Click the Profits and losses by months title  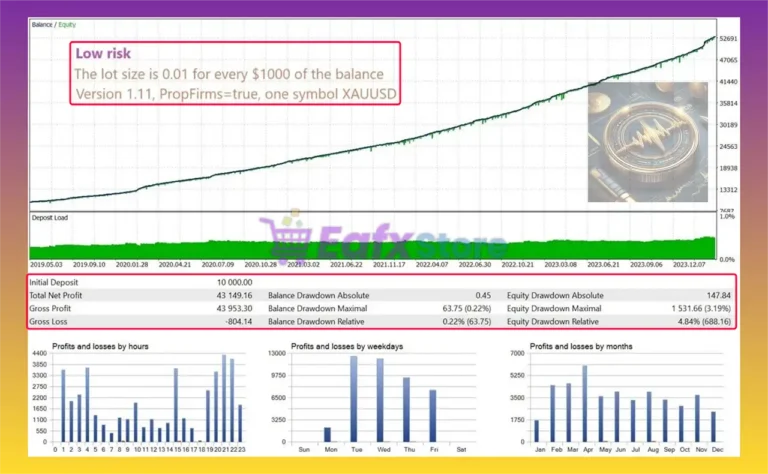click(581, 346)
